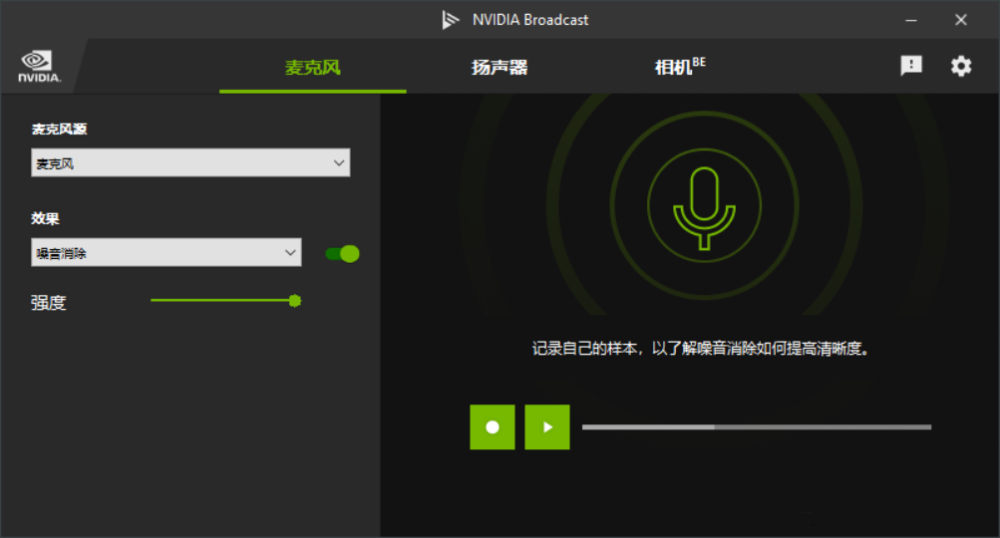Click the 强度 slider handle

(x=295, y=301)
